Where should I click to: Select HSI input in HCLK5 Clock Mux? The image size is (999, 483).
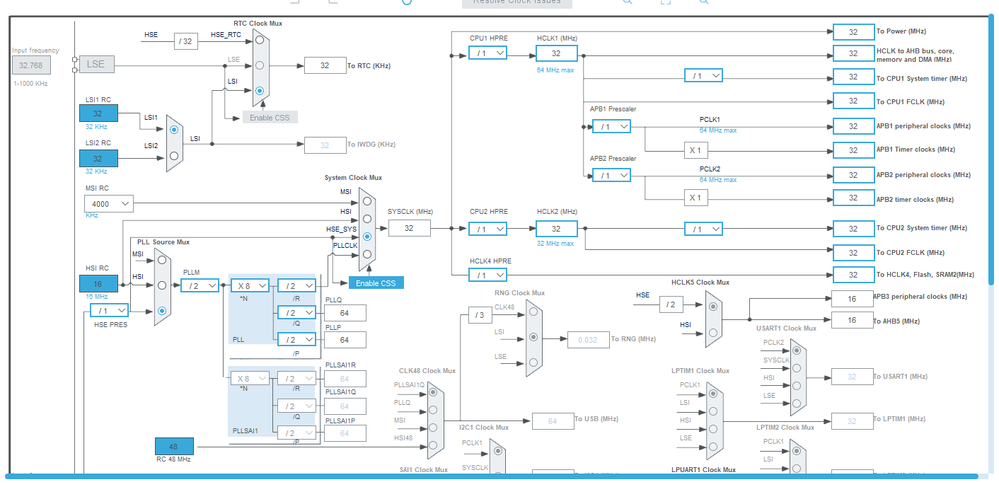[713, 332]
